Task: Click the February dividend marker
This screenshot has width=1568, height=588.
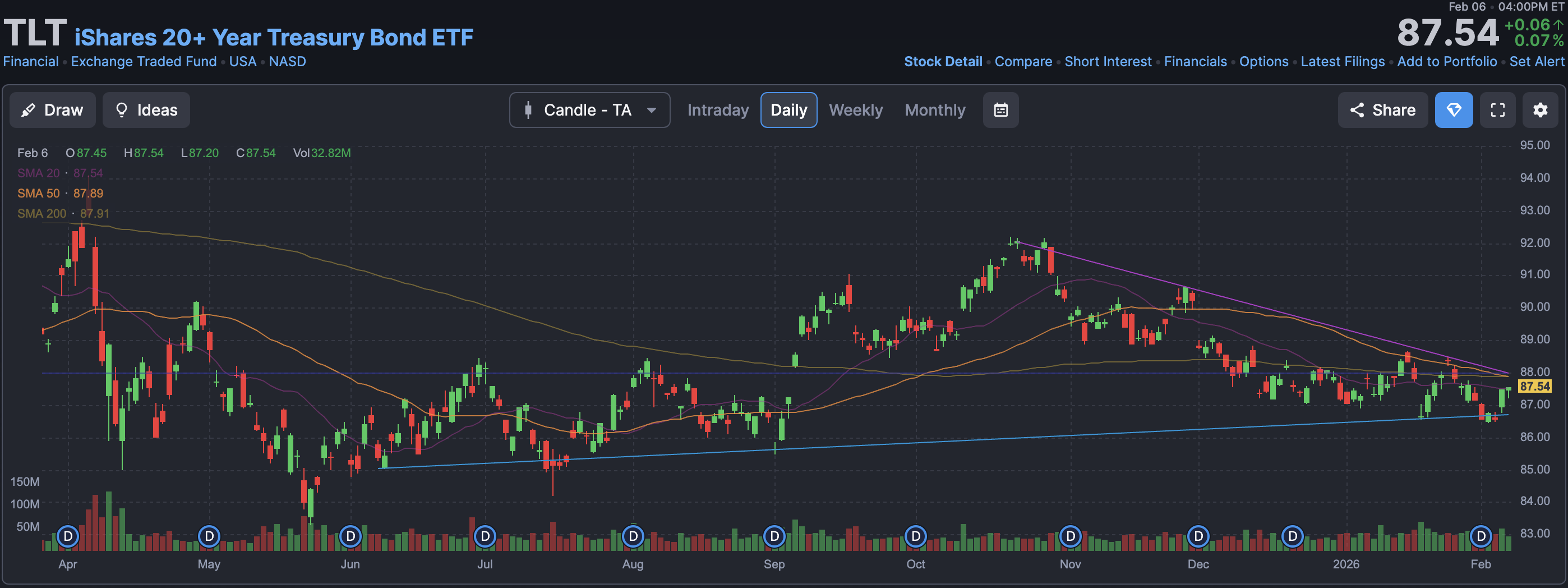Action: pyautogui.click(x=1481, y=536)
